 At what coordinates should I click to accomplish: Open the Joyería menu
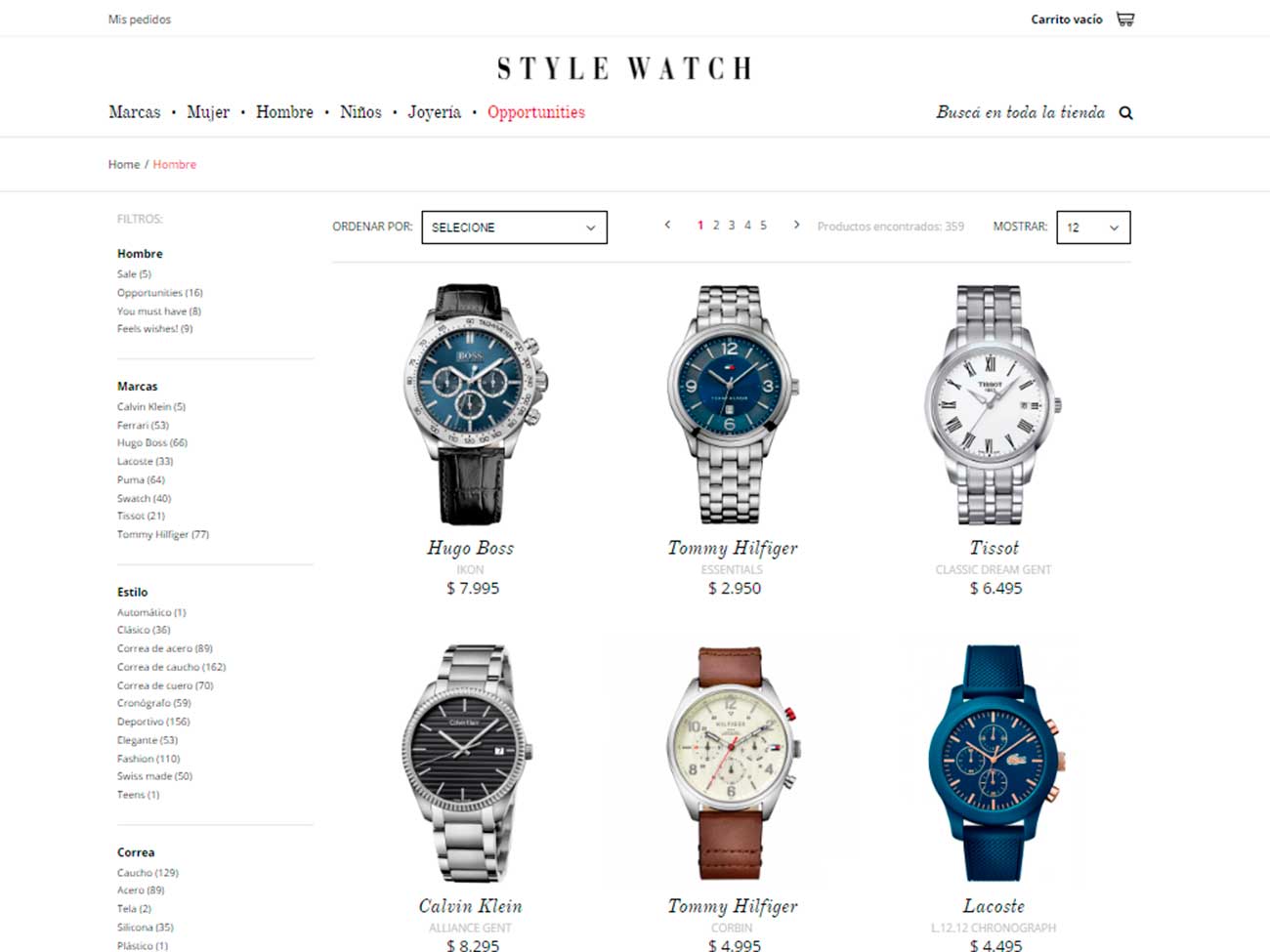(x=434, y=112)
